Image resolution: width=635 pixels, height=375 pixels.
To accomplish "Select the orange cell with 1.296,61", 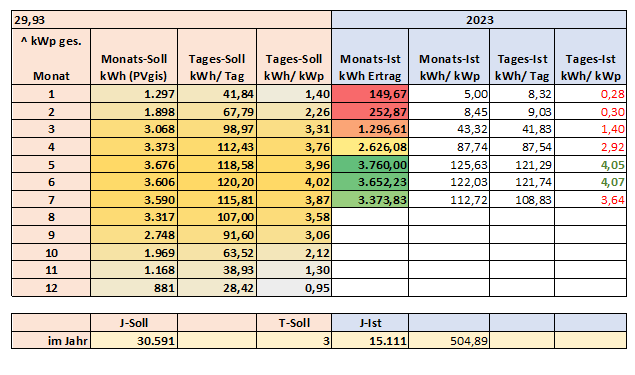I will (x=370, y=129).
